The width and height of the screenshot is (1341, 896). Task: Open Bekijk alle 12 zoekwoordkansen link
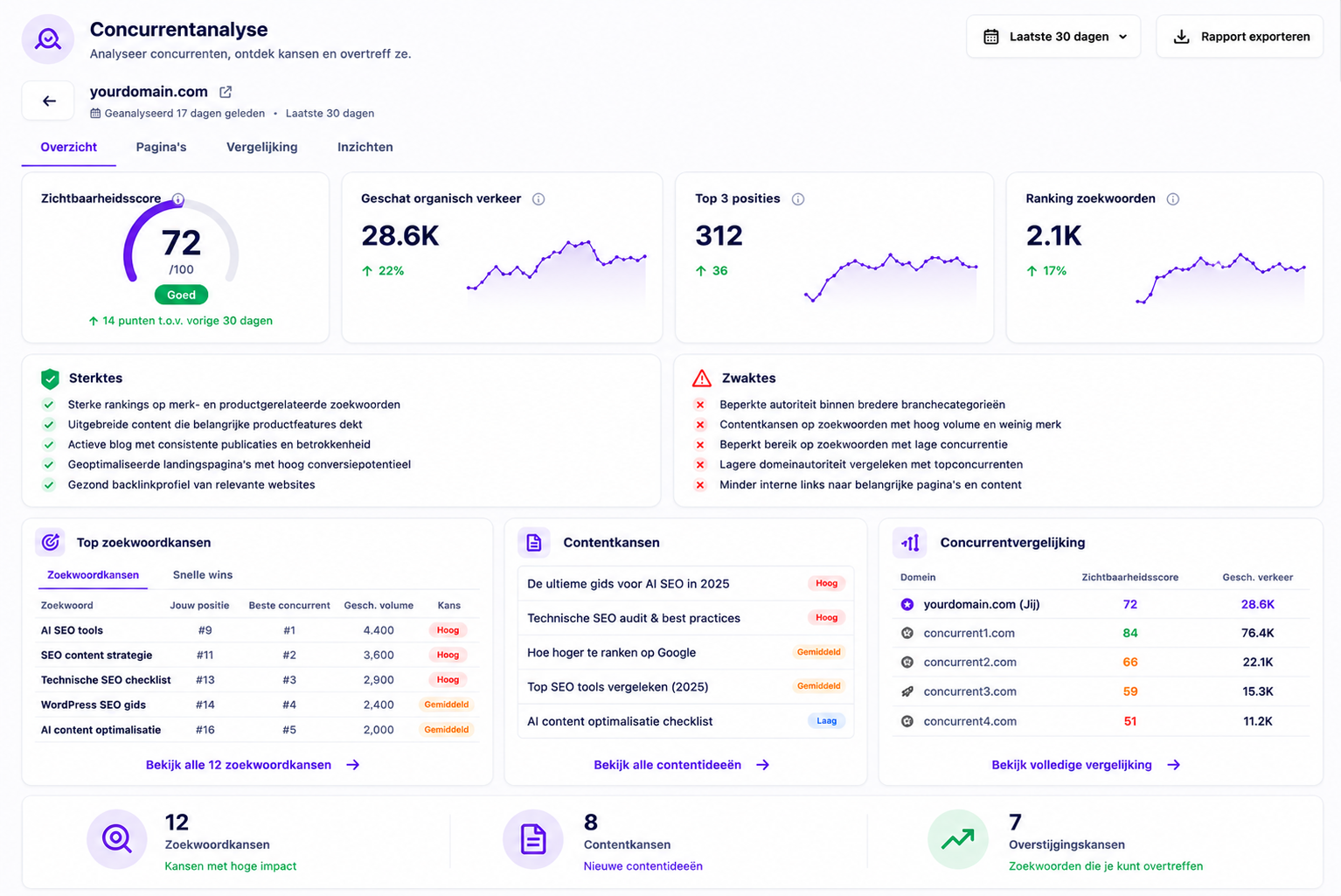pyautogui.click(x=253, y=765)
